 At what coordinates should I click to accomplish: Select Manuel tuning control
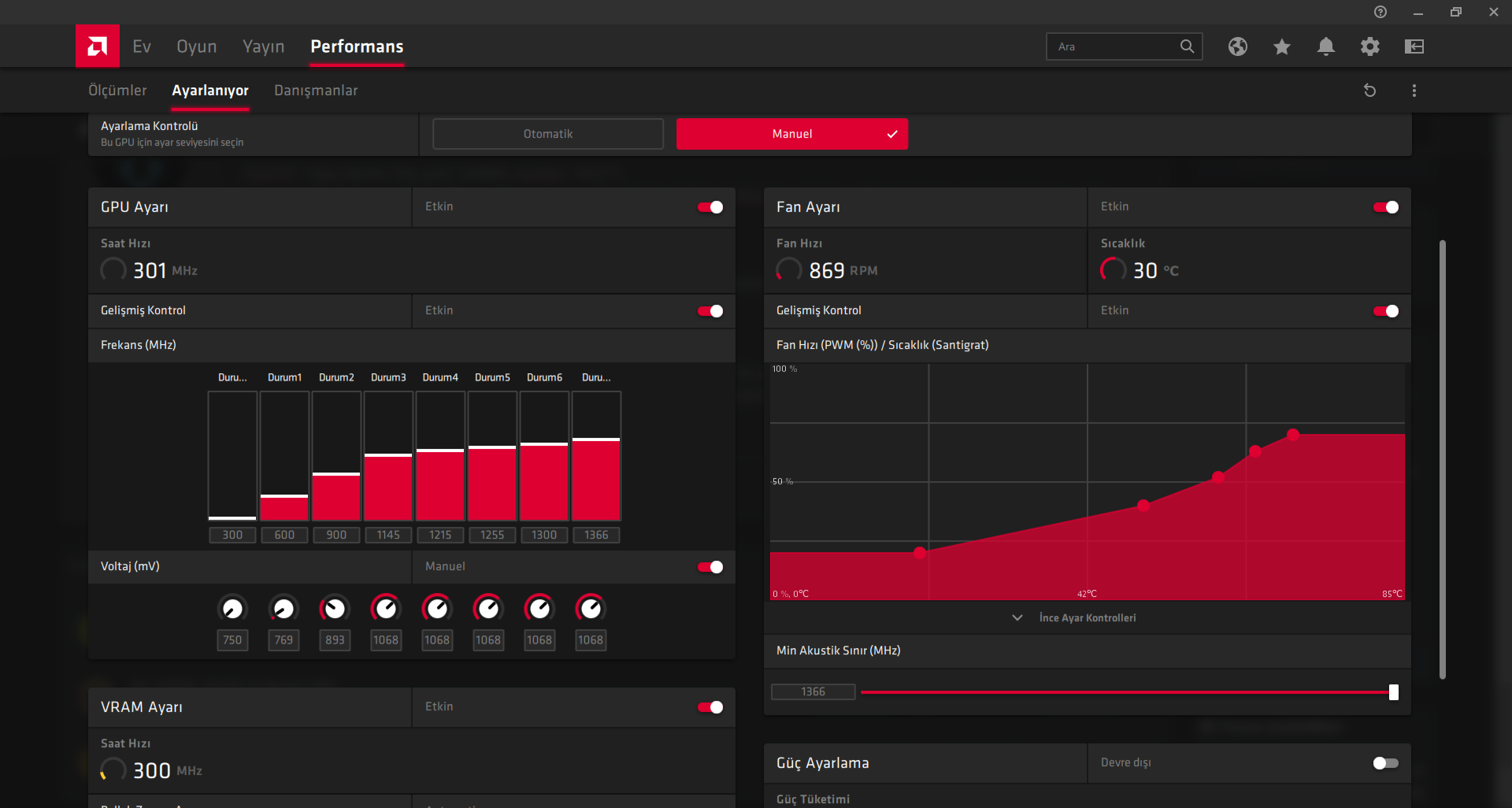(x=792, y=134)
